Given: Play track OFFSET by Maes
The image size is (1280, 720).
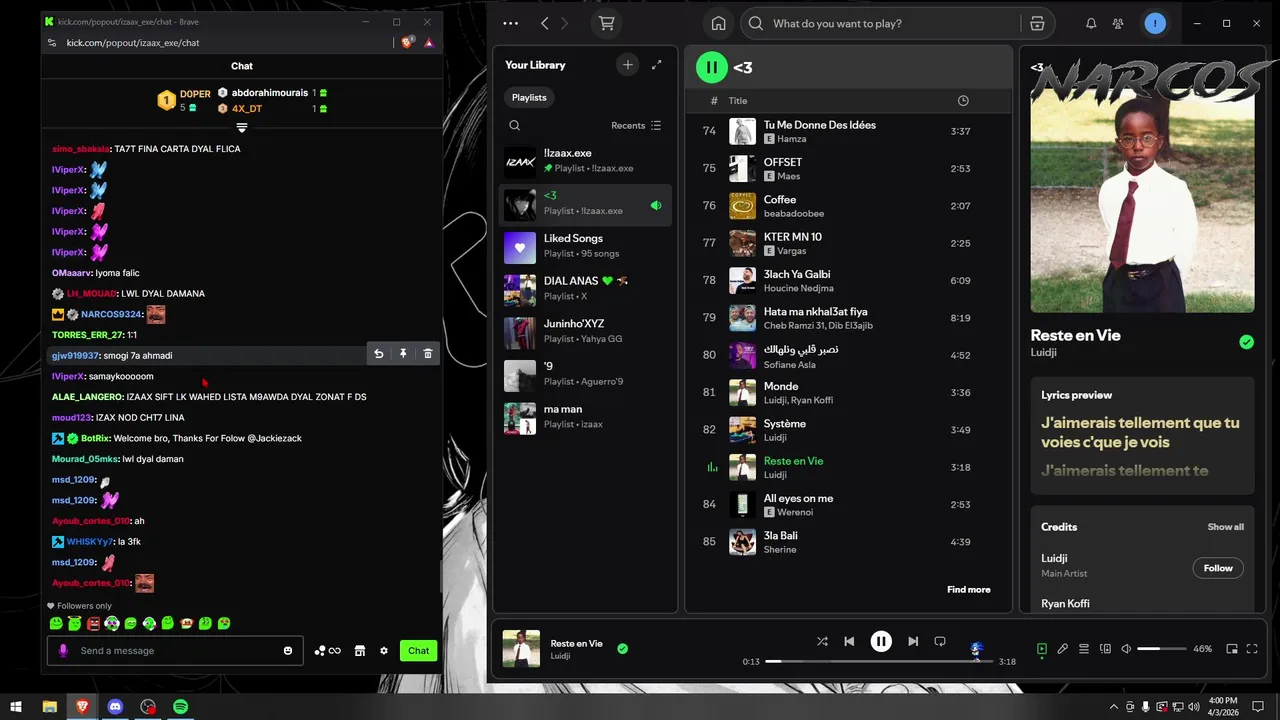Looking at the screenshot, I should pyautogui.click(x=848, y=168).
